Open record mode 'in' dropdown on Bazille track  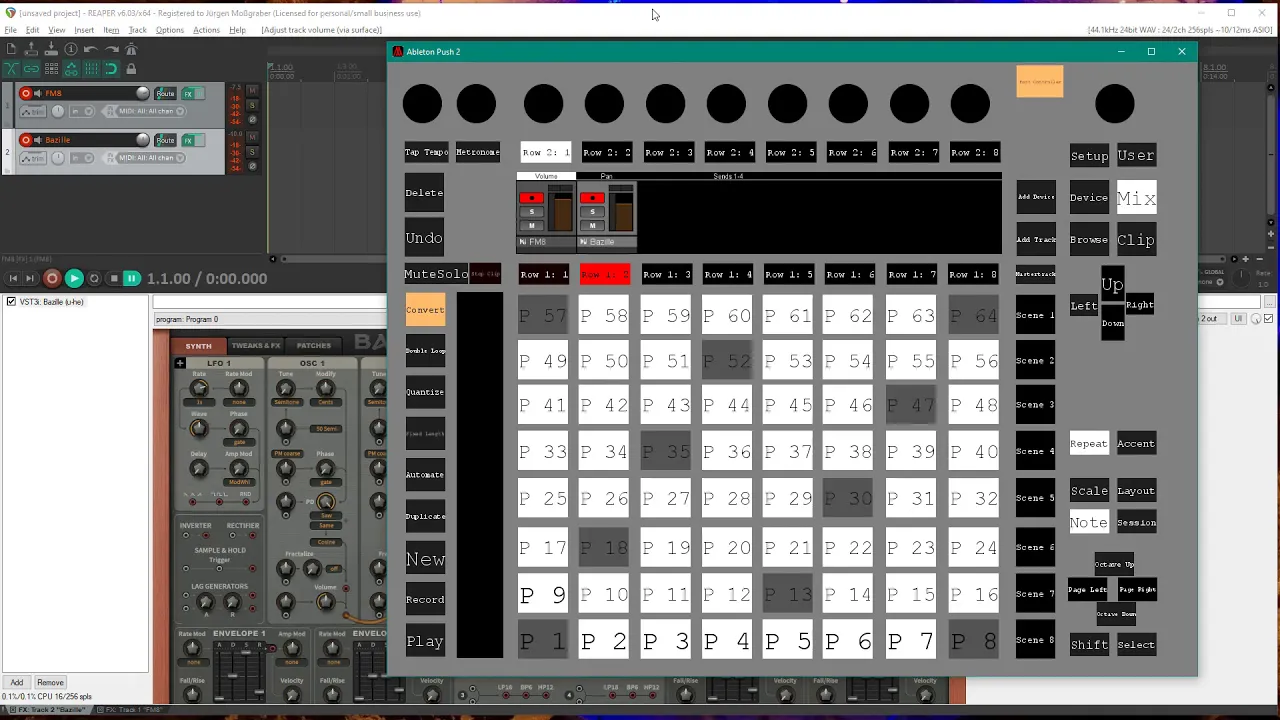point(82,158)
